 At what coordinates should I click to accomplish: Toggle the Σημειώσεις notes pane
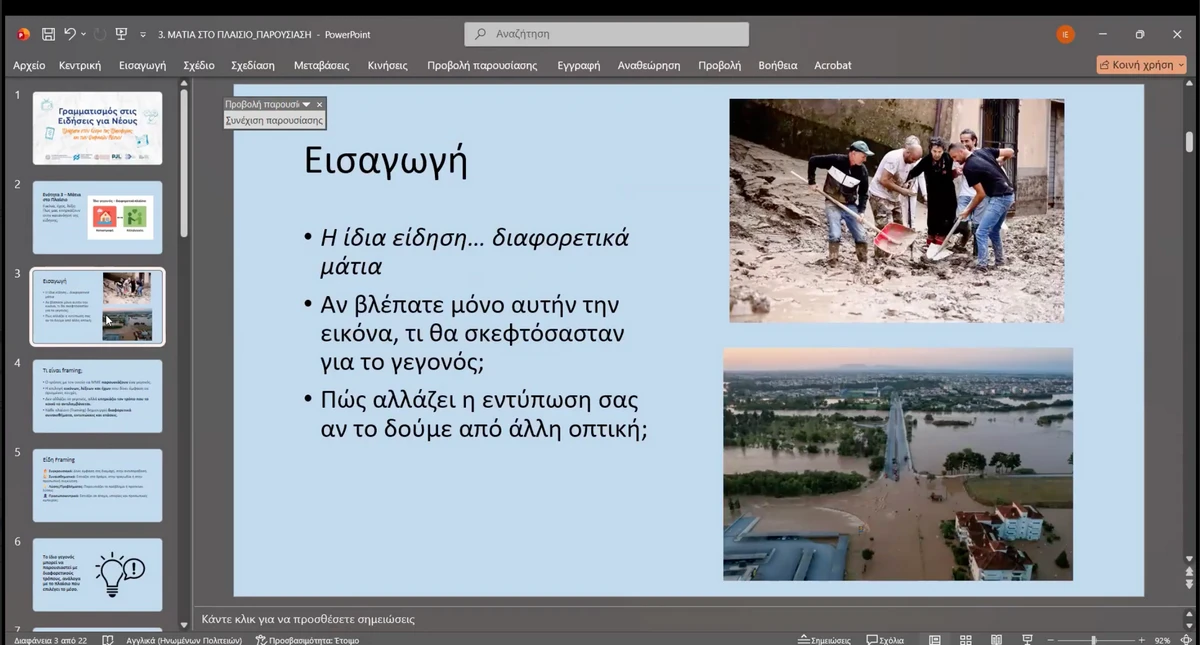(824, 640)
